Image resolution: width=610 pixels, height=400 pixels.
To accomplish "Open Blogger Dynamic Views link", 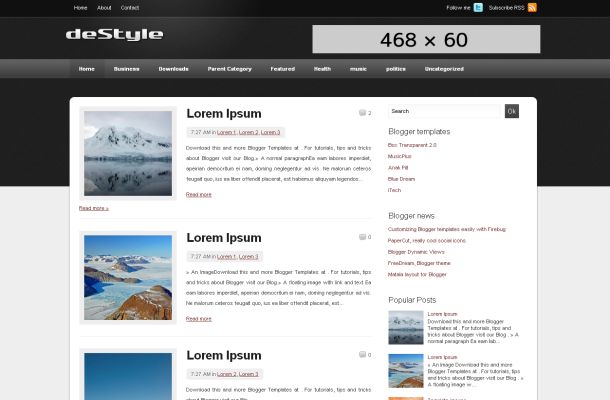I will tap(416, 252).
